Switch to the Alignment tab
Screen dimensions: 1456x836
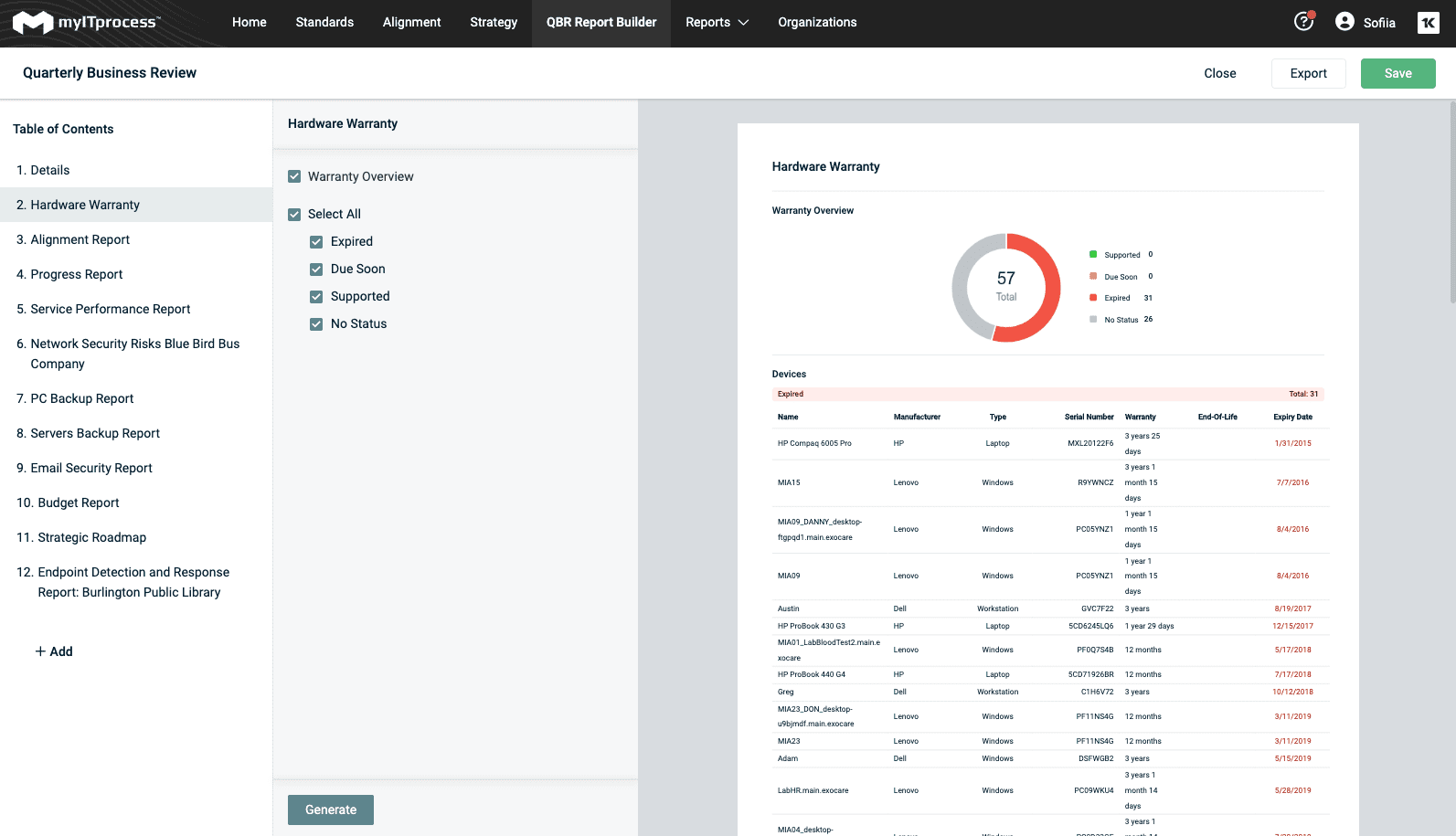(411, 23)
